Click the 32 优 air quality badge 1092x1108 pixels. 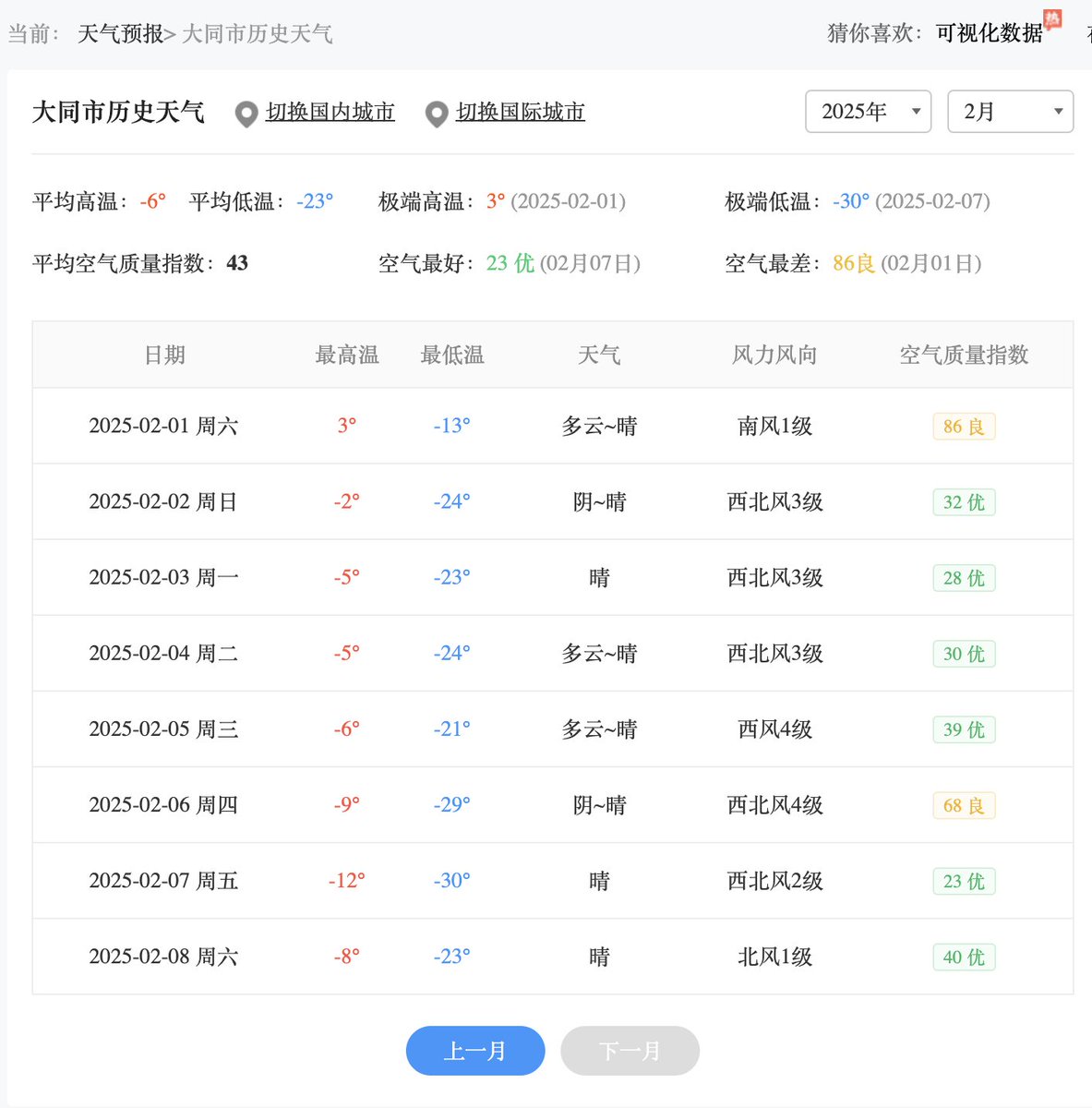tap(964, 502)
